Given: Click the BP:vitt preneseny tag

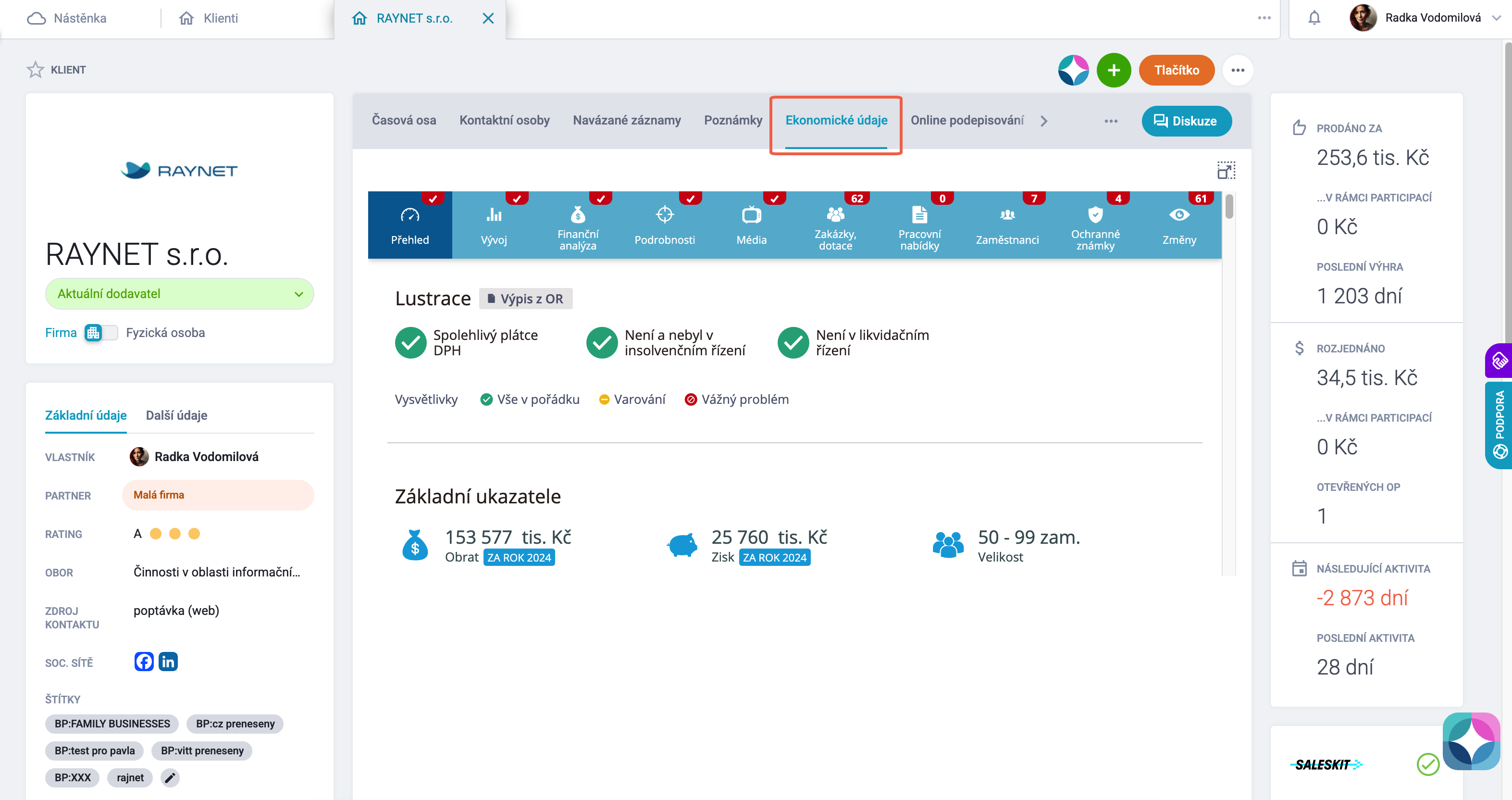Looking at the screenshot, I should [x=202, y=750].
